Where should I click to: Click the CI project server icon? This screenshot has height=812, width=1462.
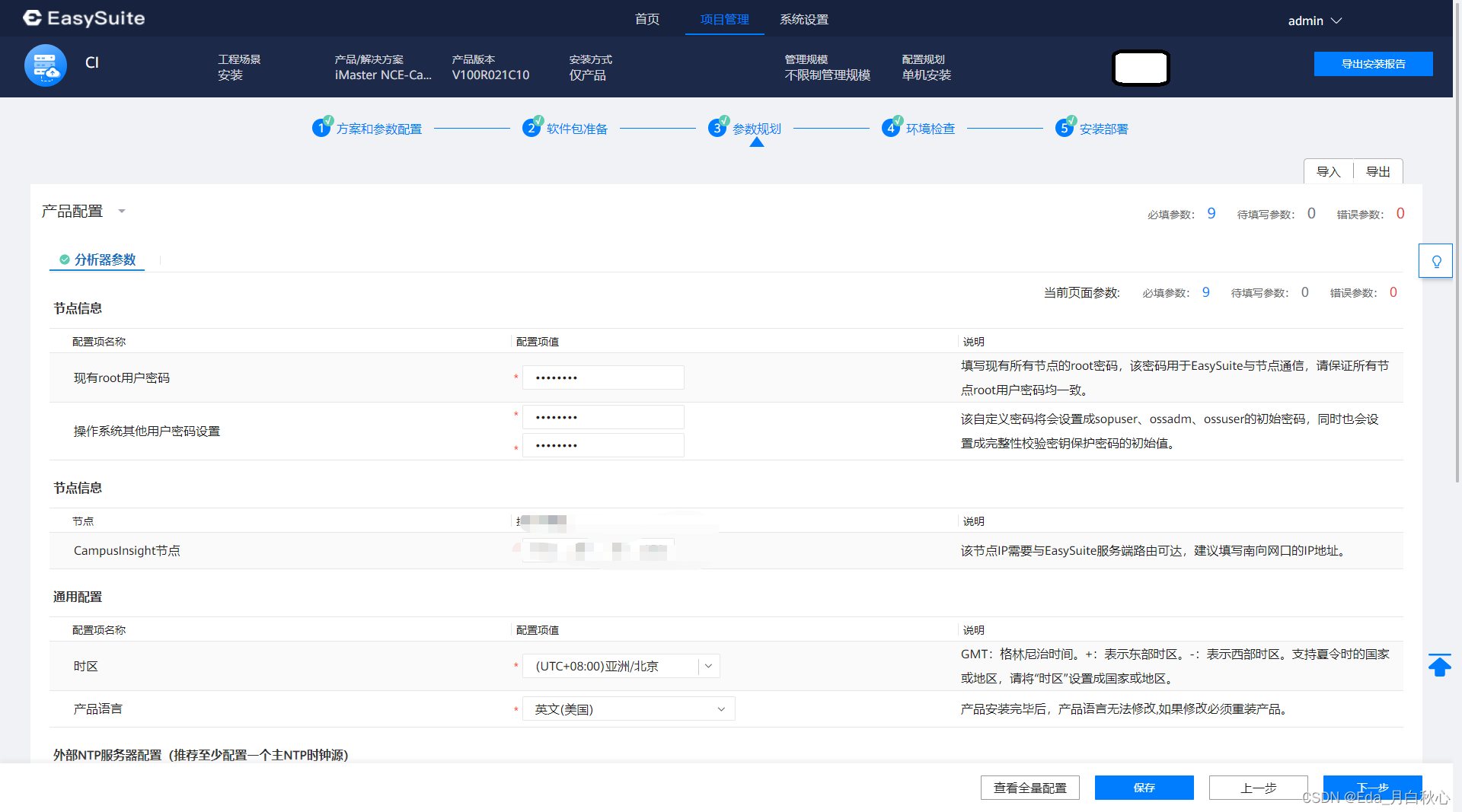click(46, 65)
